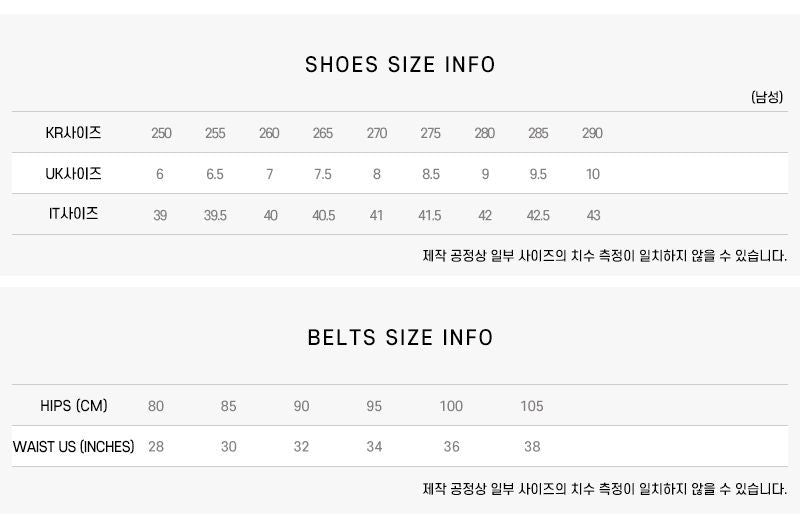Click IT size 42.5 cell
This screenshot has height=532, width=800.
(538, 215)
